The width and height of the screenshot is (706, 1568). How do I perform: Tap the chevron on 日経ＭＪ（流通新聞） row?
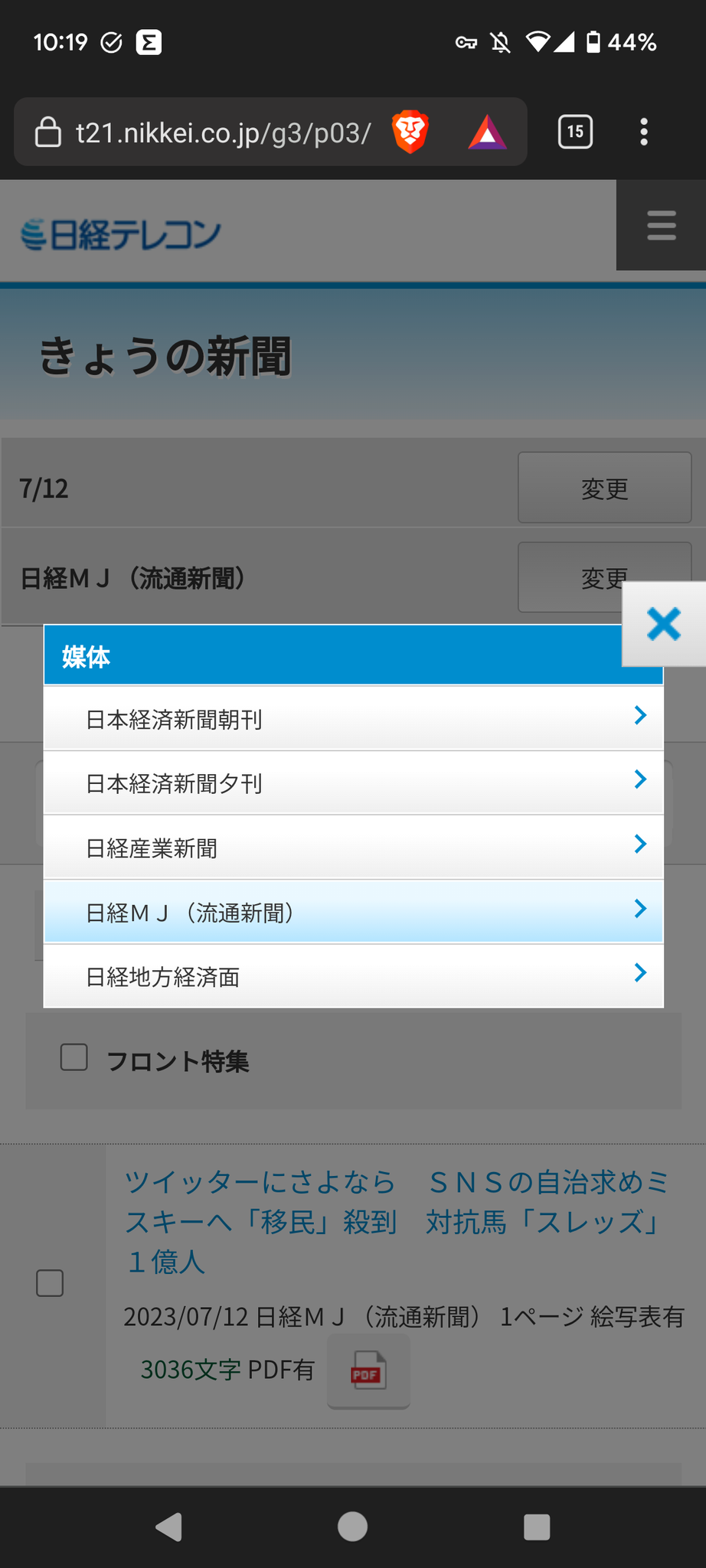pos(640,909)
